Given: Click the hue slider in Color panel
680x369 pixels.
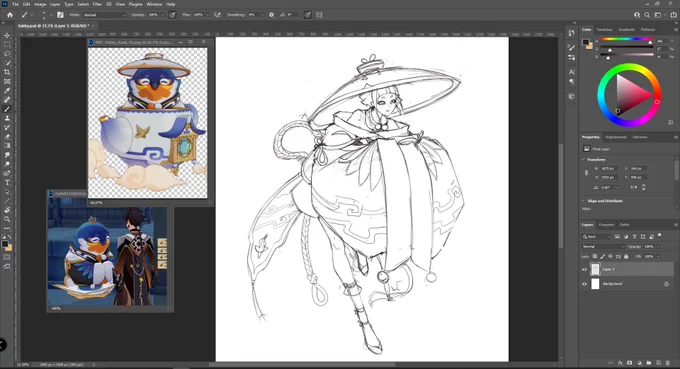Looking at the screenshot, I should click(x=627, y=40).
